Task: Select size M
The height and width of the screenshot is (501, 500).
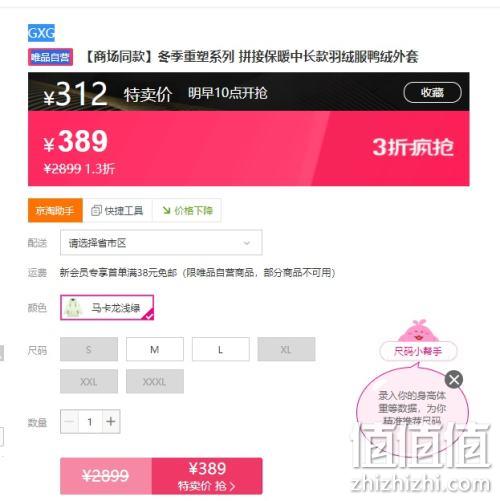Action: coord(155,349)
